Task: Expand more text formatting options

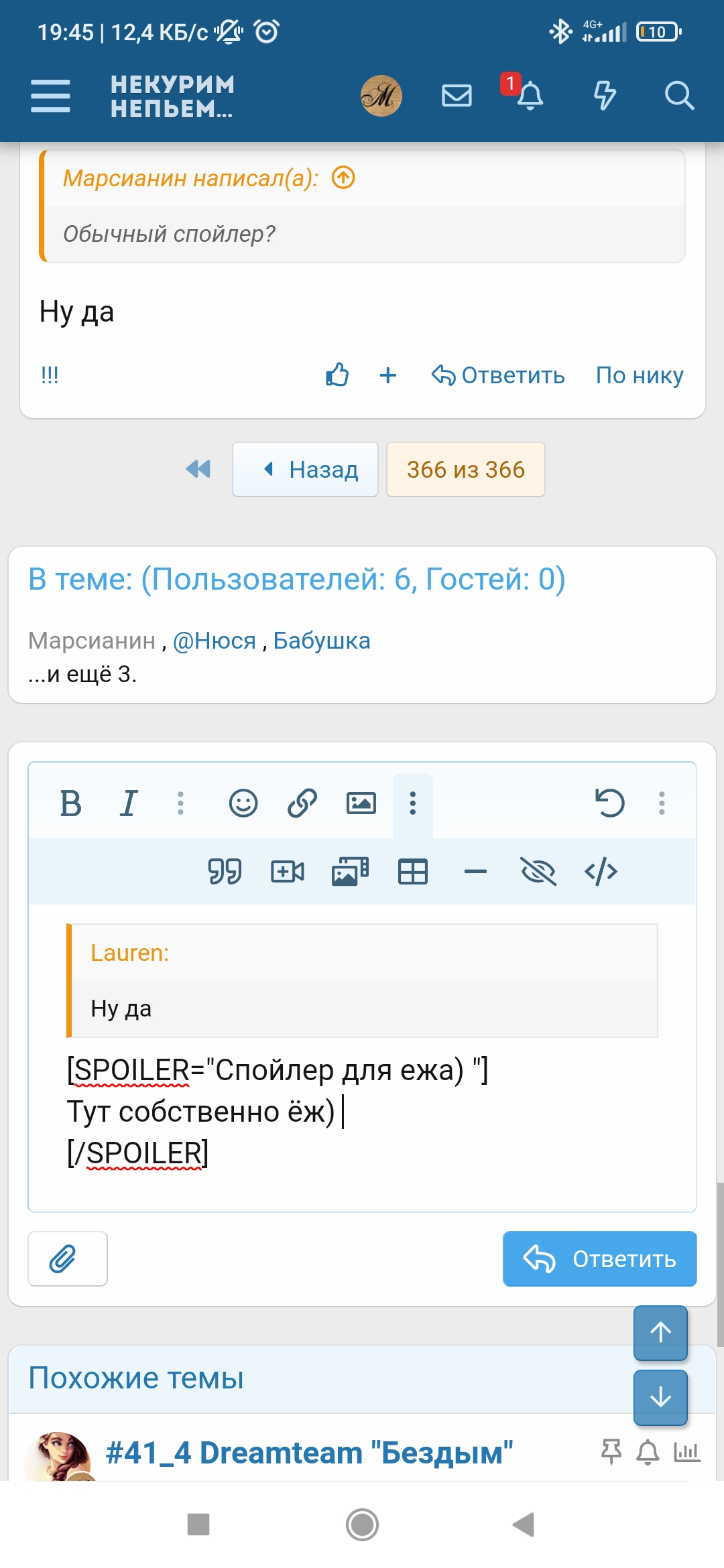Action: (x=180, y=803)
